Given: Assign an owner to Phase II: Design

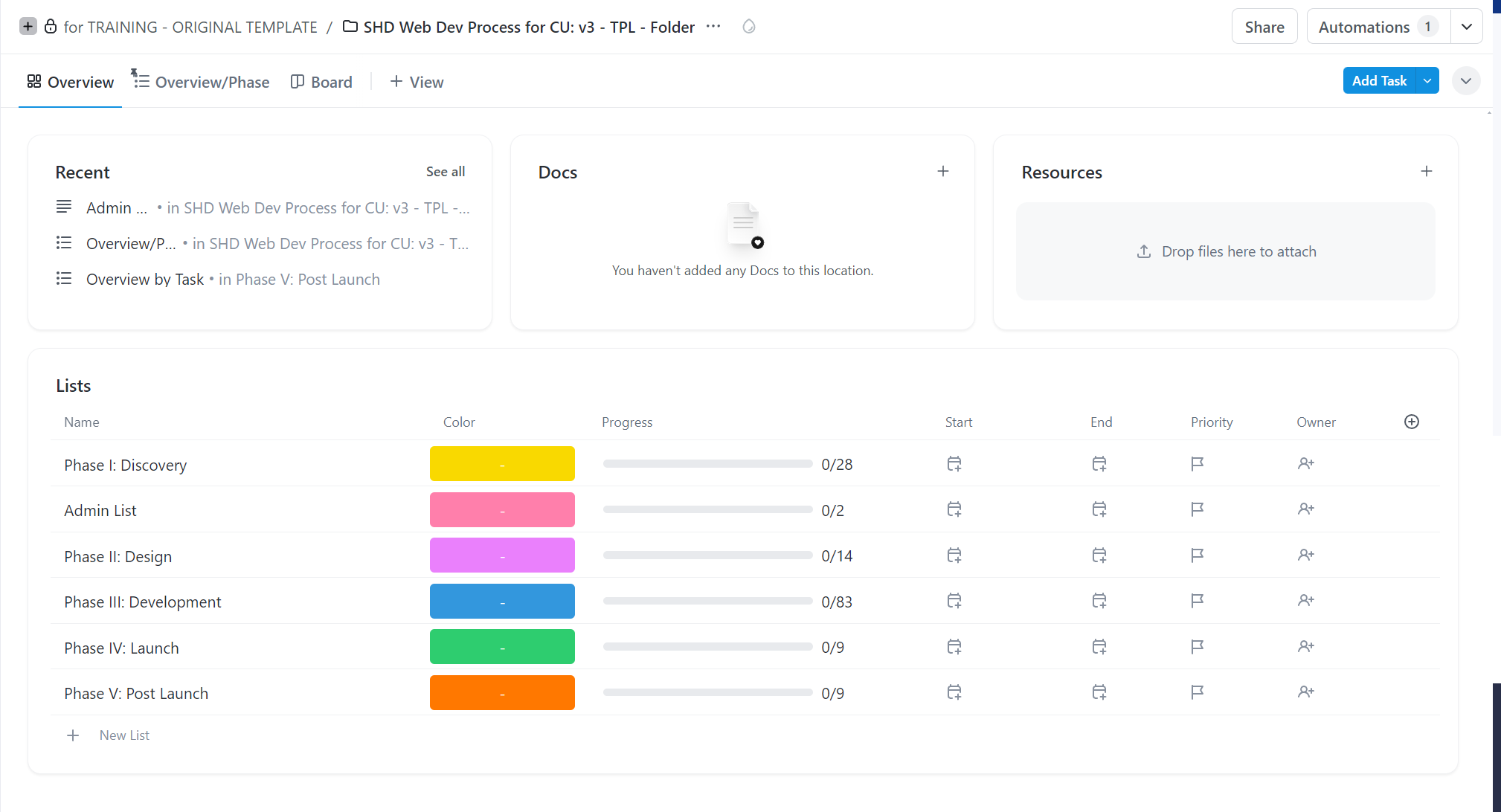Looking at the screenshot, I should click(x=1306, y=555).
